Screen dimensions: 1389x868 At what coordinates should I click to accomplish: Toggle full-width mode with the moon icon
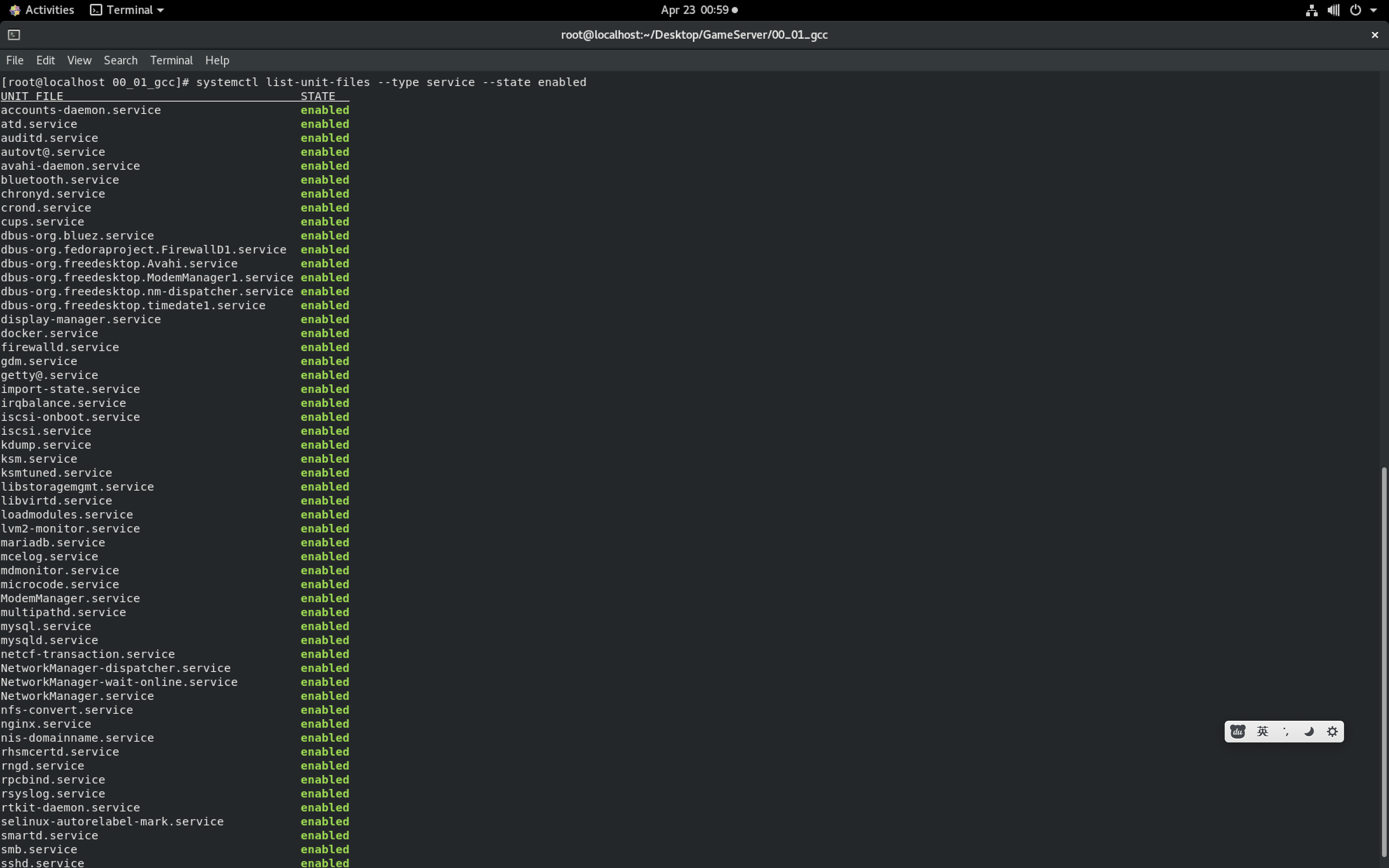tap(1309, 731)
